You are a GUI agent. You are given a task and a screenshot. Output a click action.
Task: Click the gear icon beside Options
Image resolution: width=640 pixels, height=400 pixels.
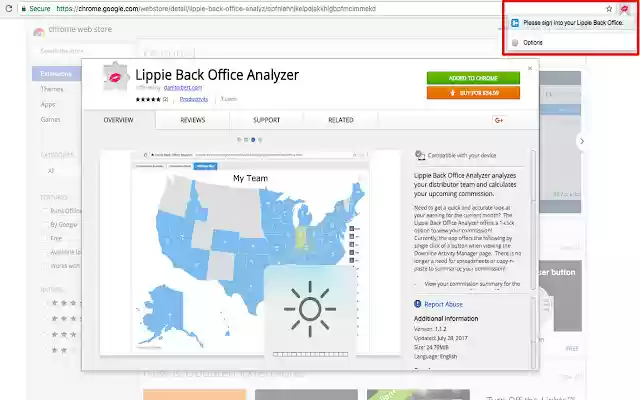(x=515, y=42)
